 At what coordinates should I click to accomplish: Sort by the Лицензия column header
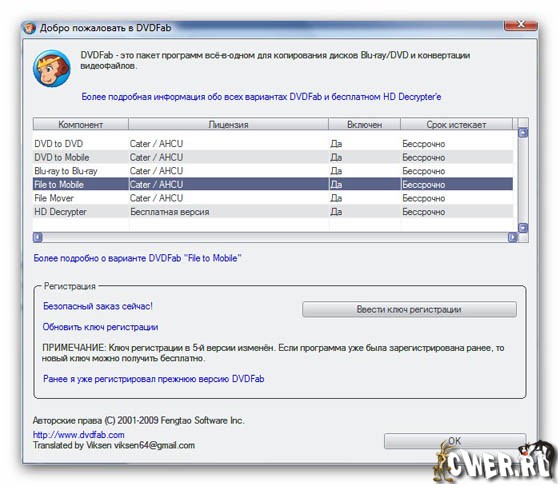[228, 124]
